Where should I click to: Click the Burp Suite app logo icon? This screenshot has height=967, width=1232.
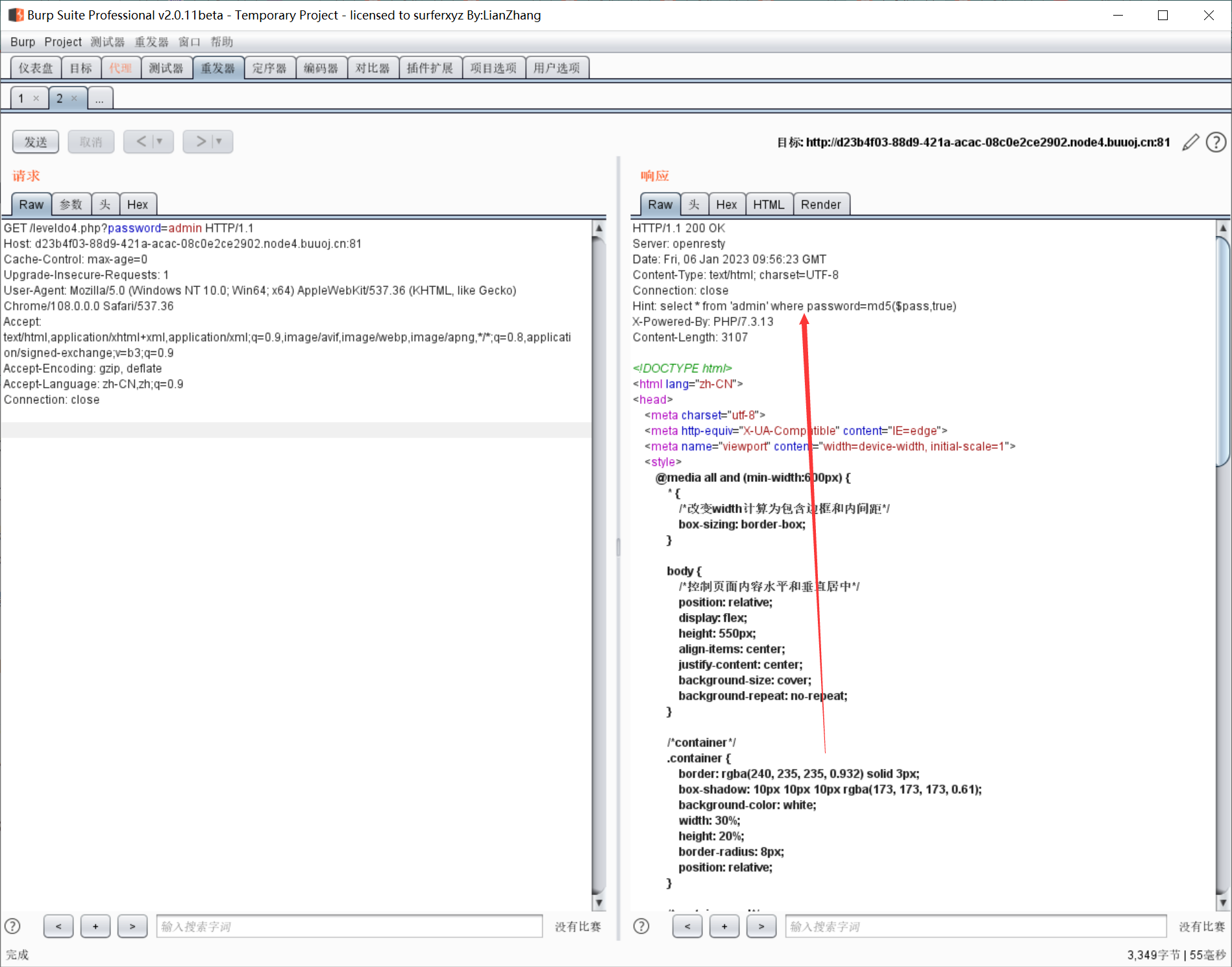[16, 15]
